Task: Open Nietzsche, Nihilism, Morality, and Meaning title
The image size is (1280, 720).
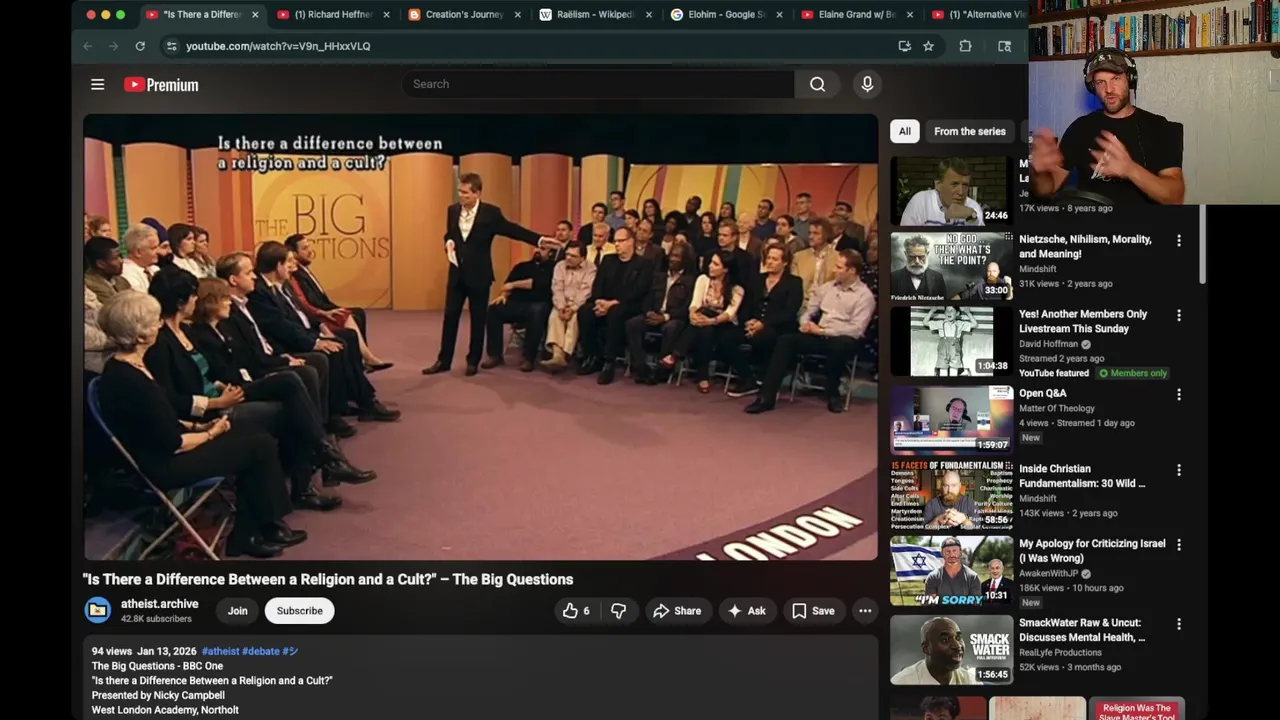Action: [x=1085, y=247]
